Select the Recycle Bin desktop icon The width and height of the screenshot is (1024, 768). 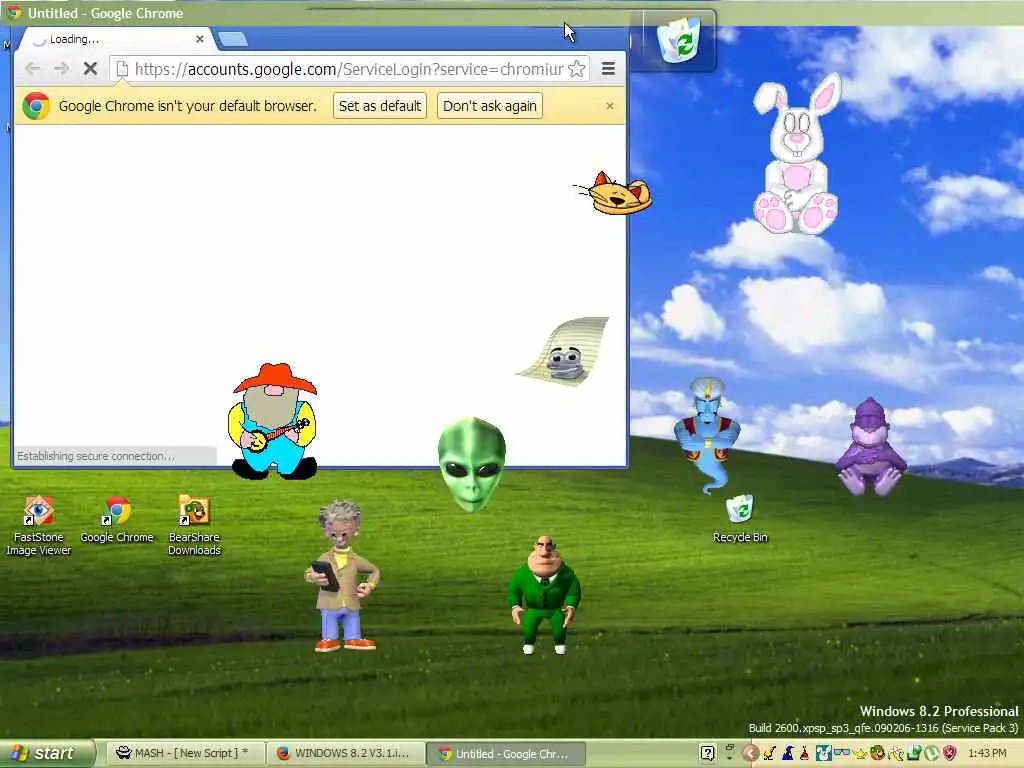coord(740,519)
